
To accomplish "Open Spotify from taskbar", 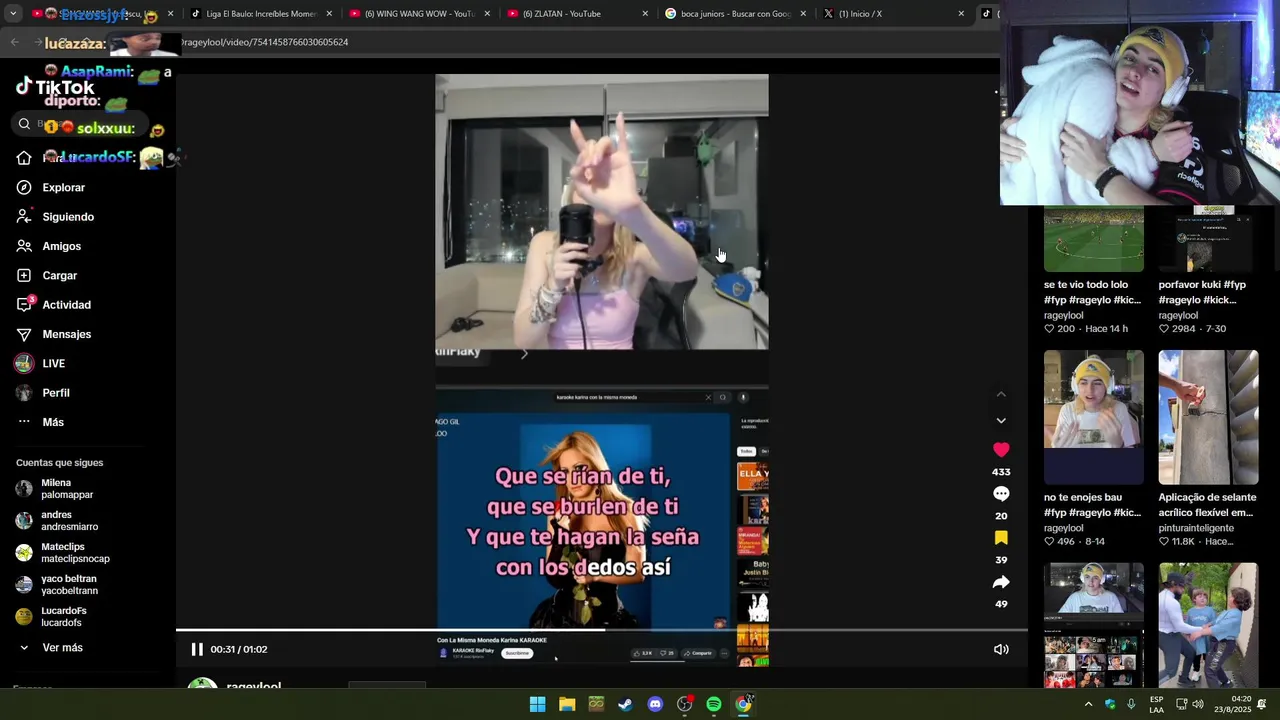I will coord(714,704).
